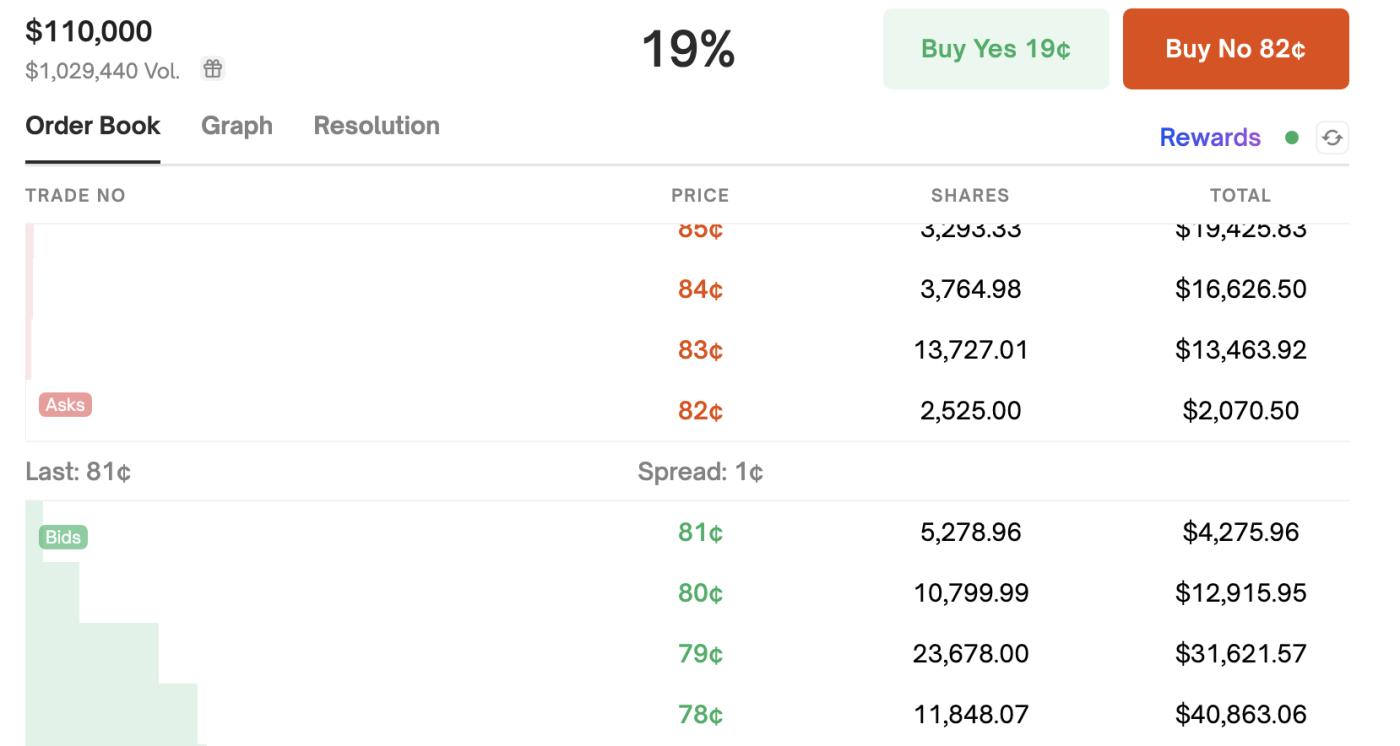Click the green Bids badge

[x=64, y=537]
